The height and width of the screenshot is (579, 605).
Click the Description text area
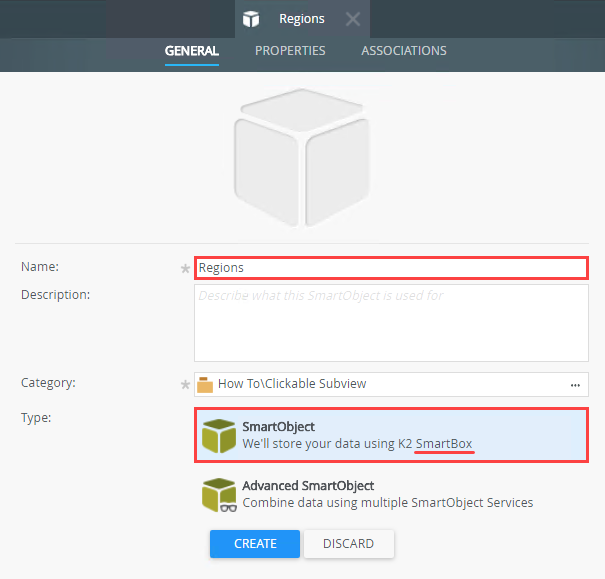pyautogui.click(x=391, y=323)
